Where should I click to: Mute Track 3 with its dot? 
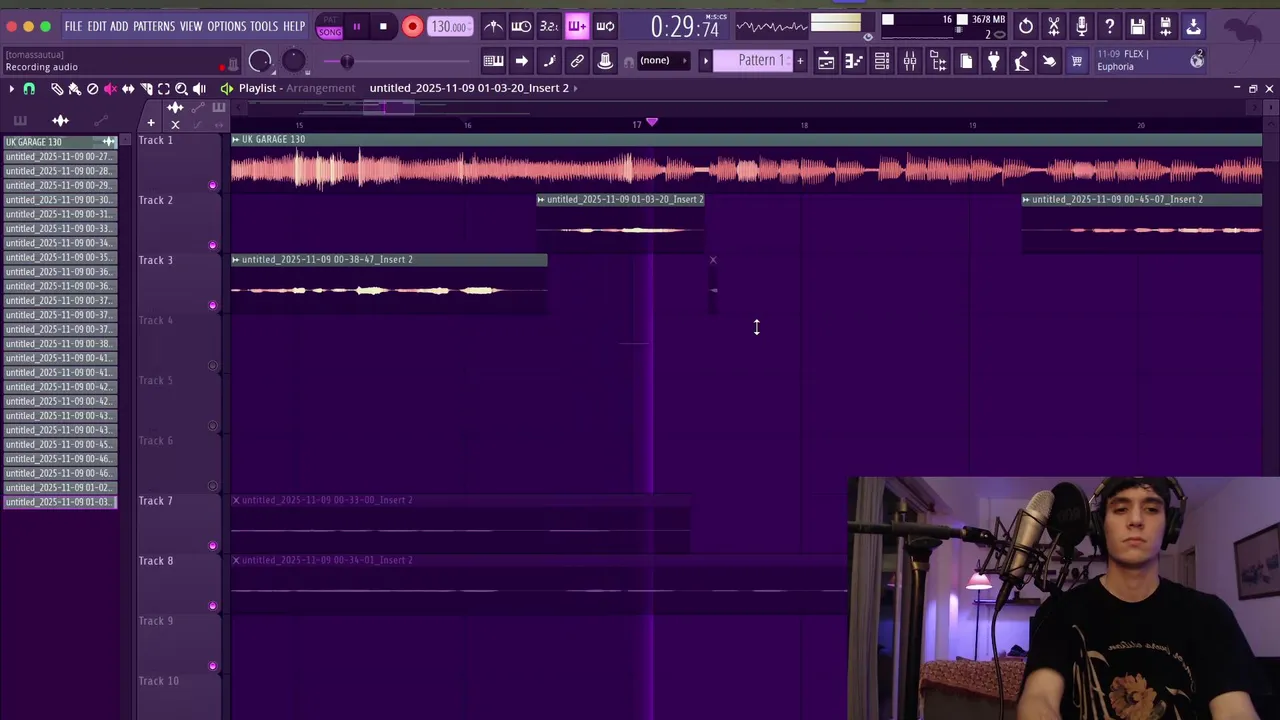(x=212, y=305)
